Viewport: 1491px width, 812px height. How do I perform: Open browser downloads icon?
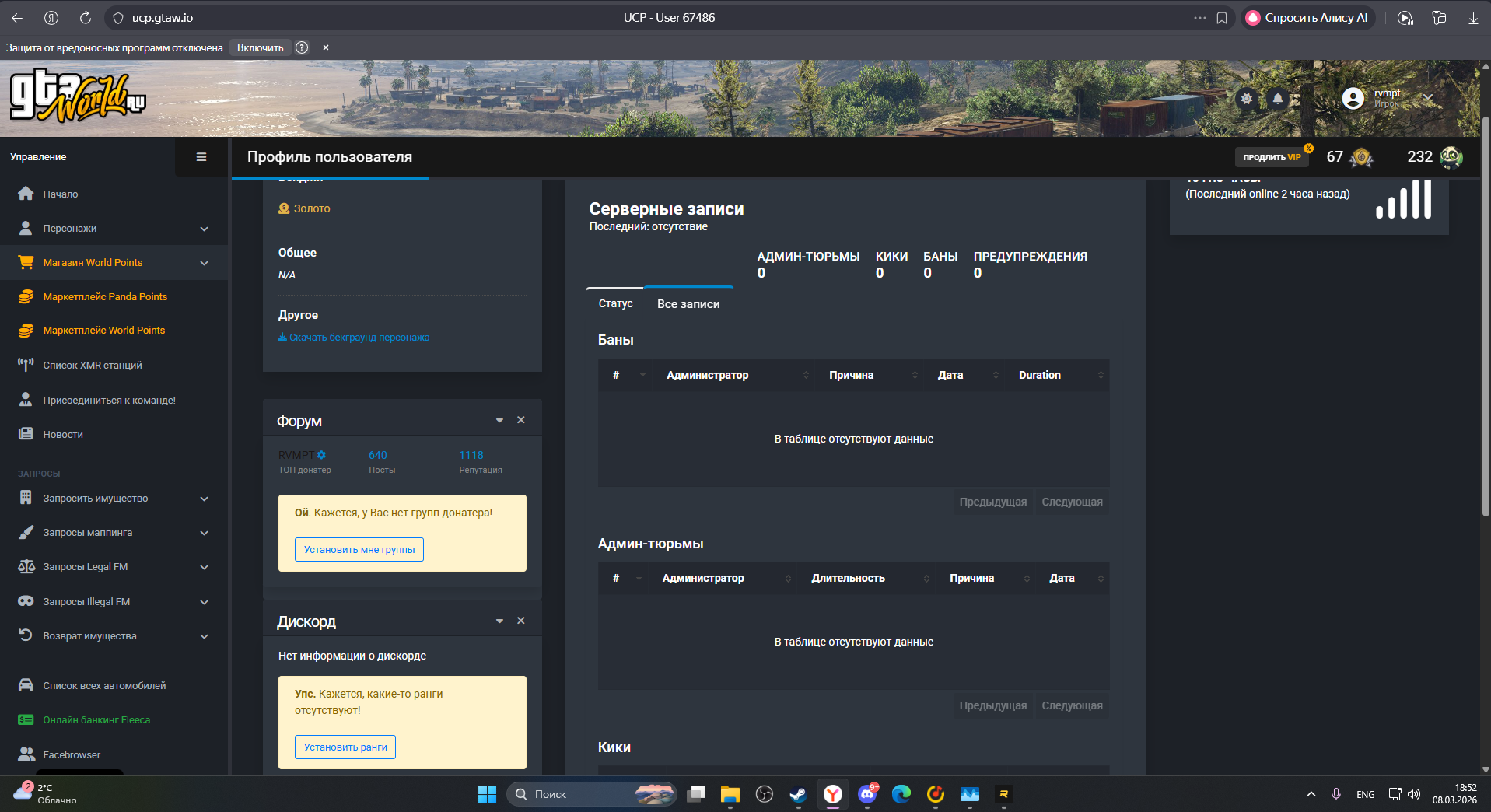[x=1473, y=18]
